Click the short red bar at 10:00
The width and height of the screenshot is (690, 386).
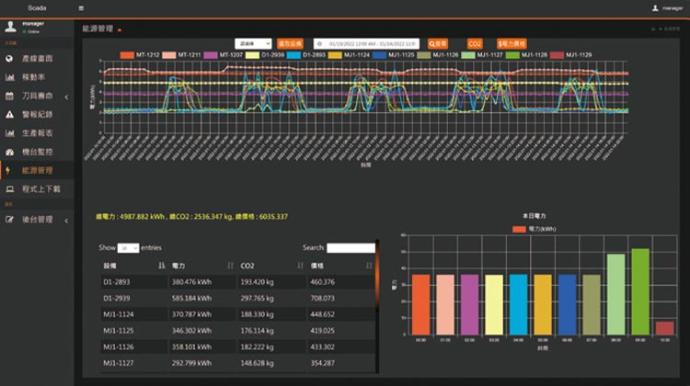[664, 328]
